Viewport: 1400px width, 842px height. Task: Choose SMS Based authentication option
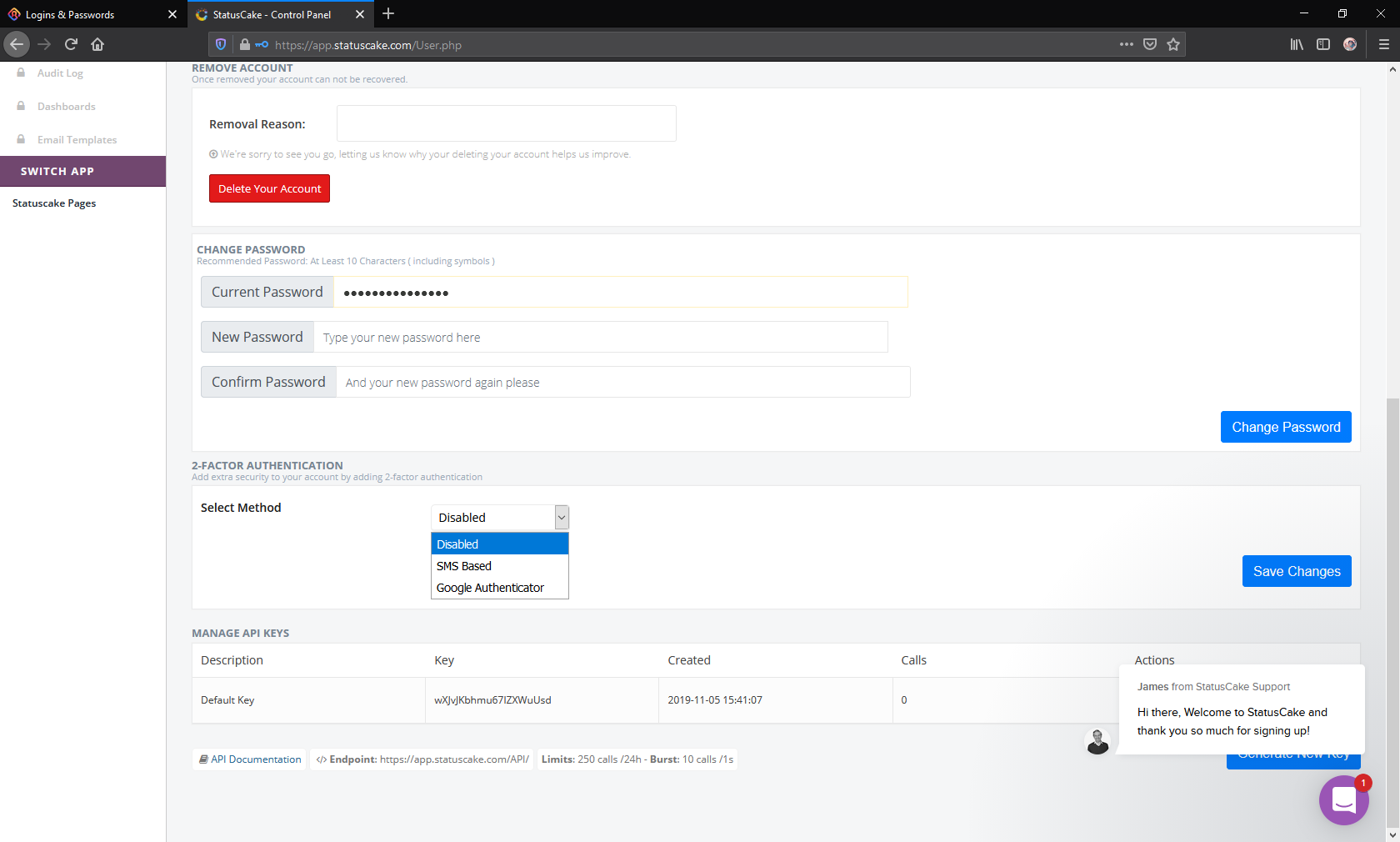[x=500, y=566]
